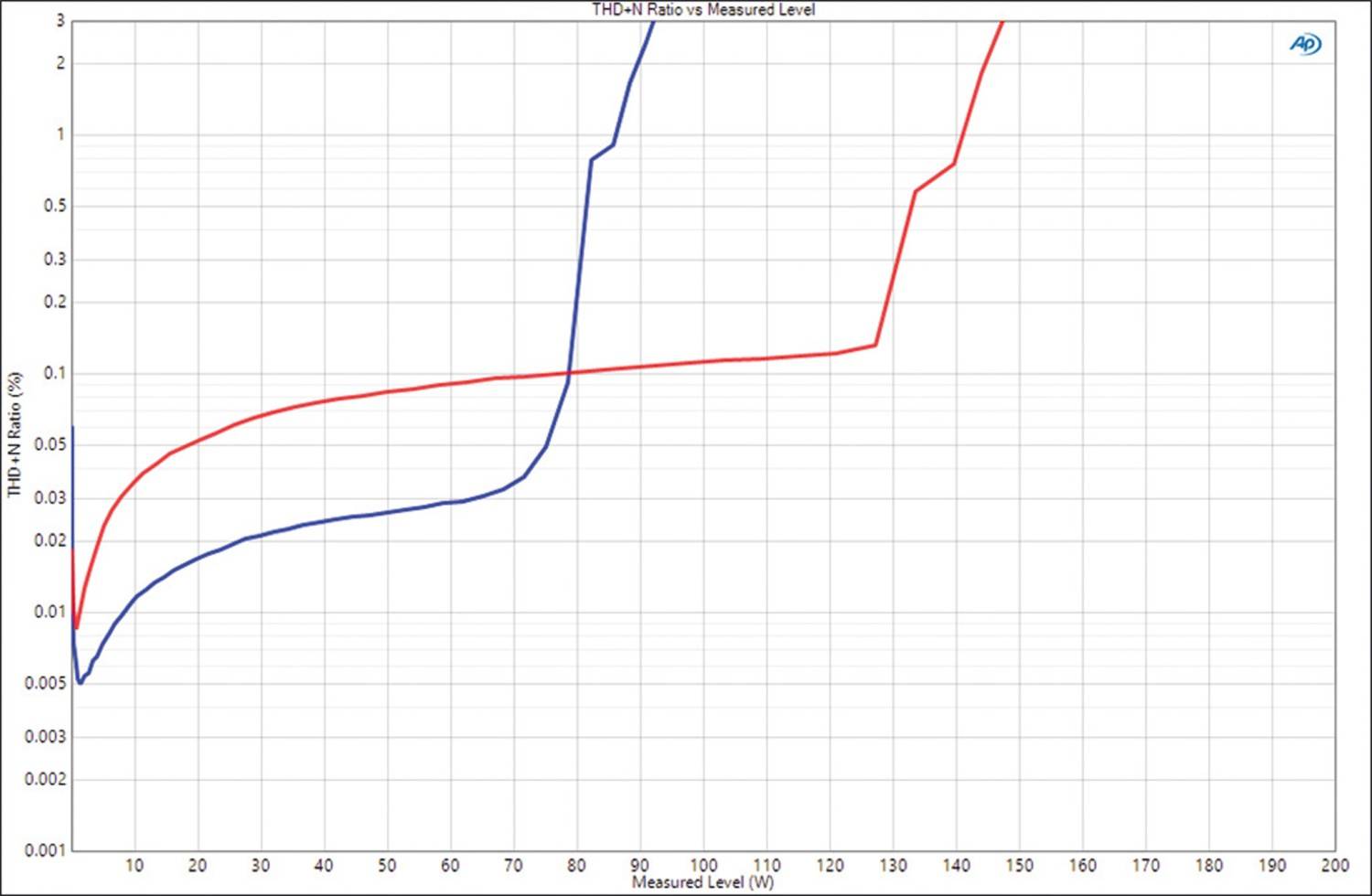Select the Y-axis label THD+N Ratio (%)
1372x896 pixels.
tap(15, 434)
